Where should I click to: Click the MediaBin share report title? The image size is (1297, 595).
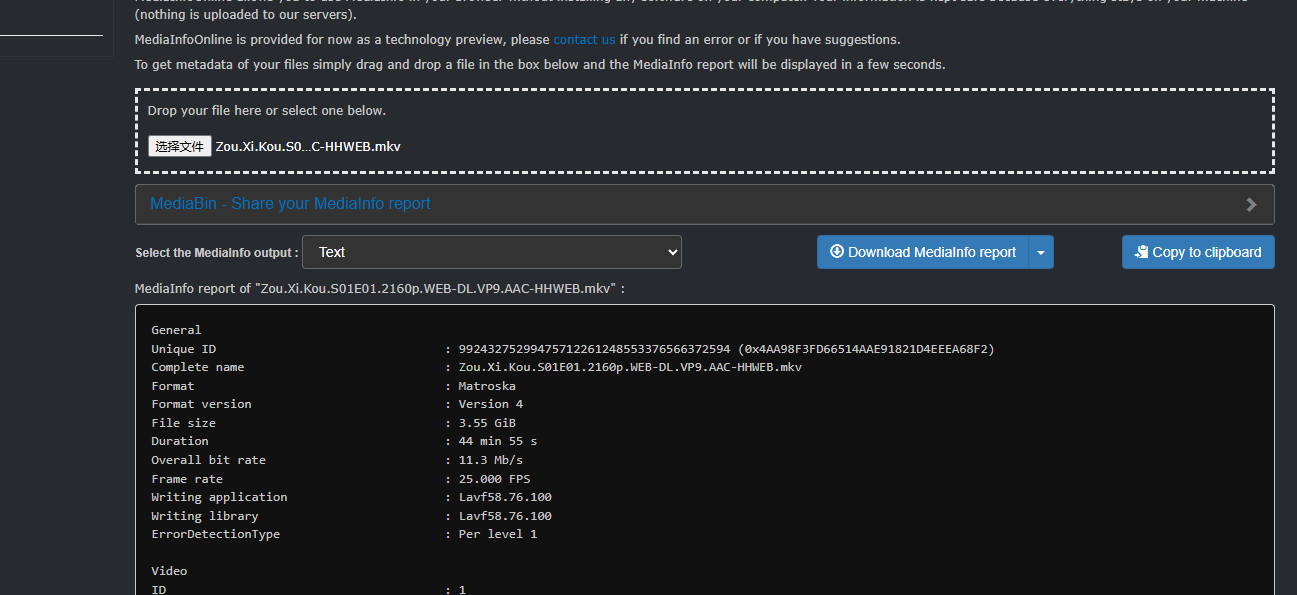290,204
